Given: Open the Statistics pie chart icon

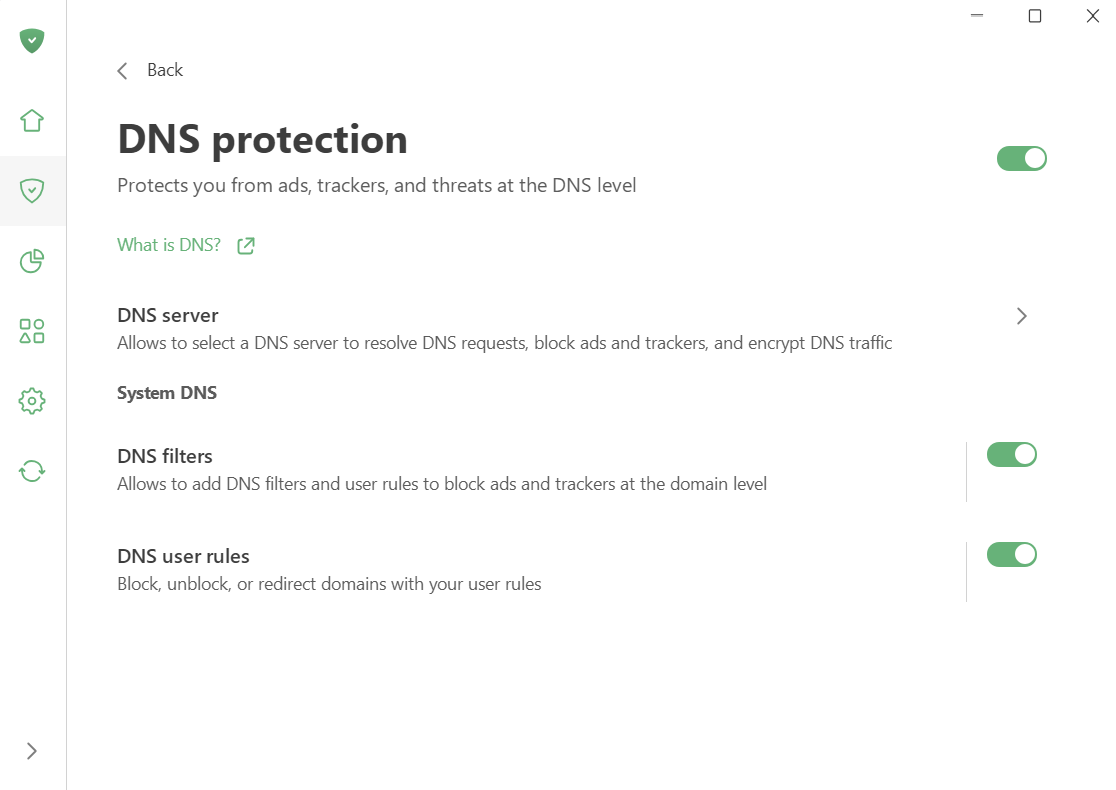Looking at the screenshot, I should (32, 260).
